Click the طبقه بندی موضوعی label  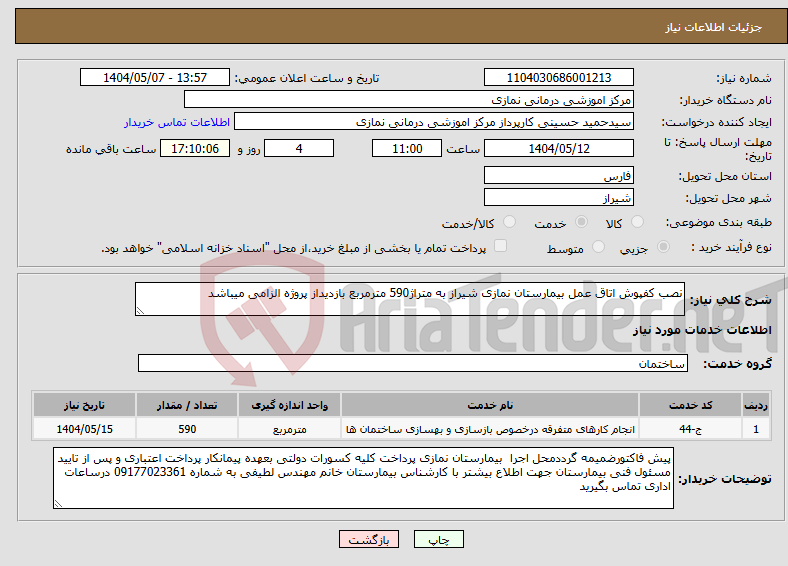point(719,222)
